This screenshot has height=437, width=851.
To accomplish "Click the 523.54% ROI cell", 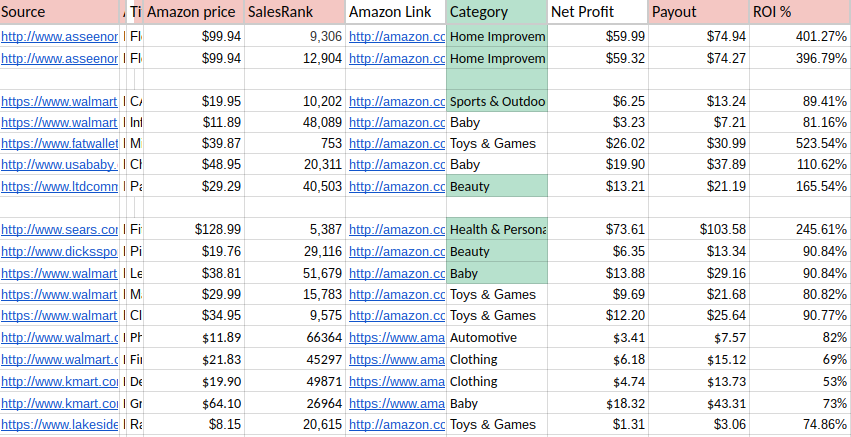I will pyautogui.click(x=800, y=143).
